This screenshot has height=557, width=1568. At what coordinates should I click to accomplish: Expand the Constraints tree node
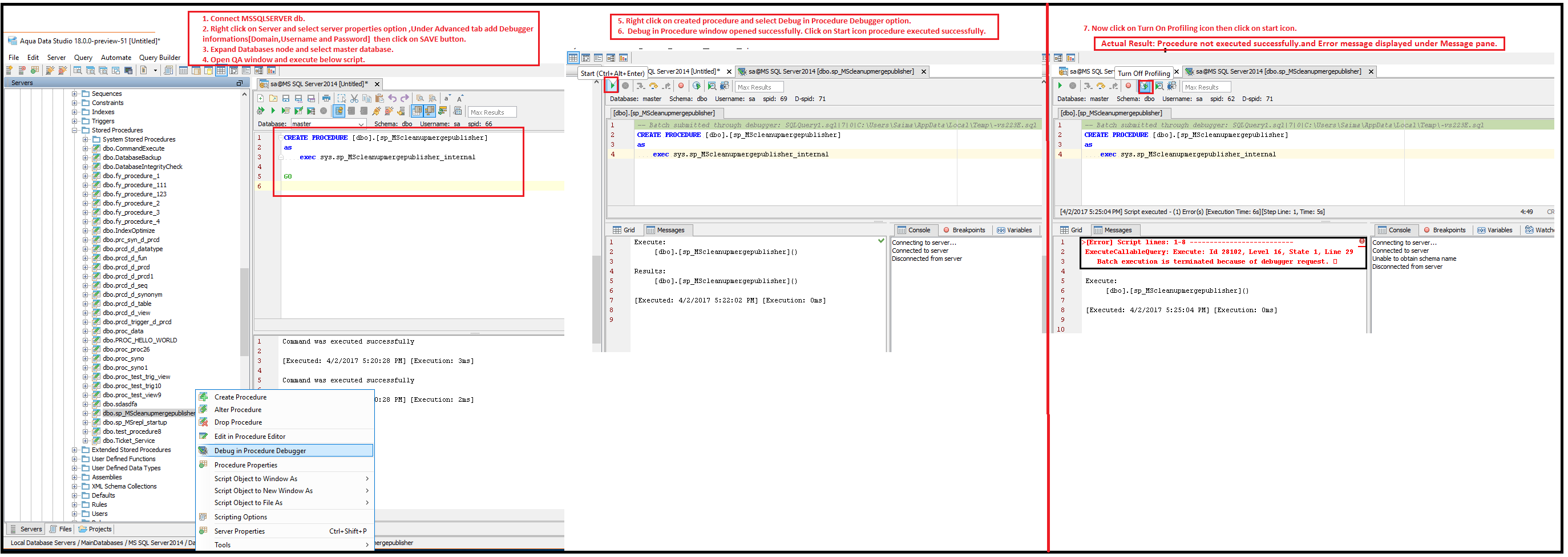(74, 103)
